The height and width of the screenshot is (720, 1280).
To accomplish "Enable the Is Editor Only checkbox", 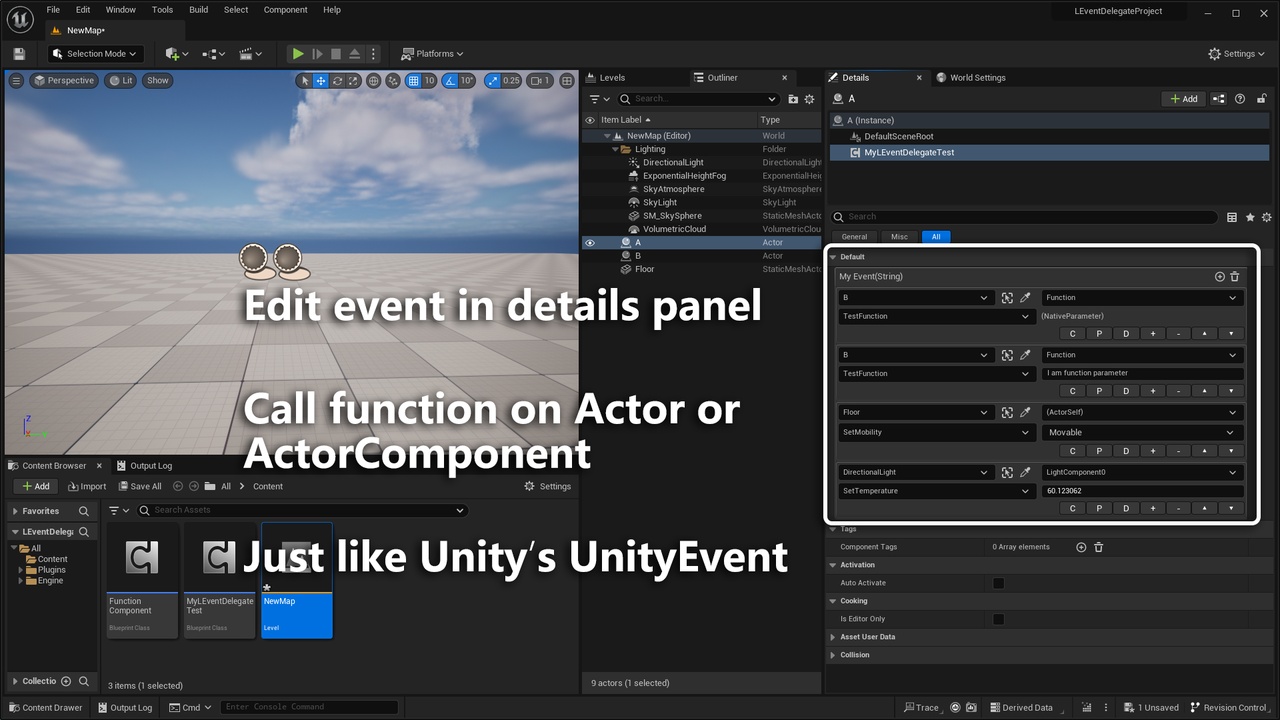I will point(998,619).
